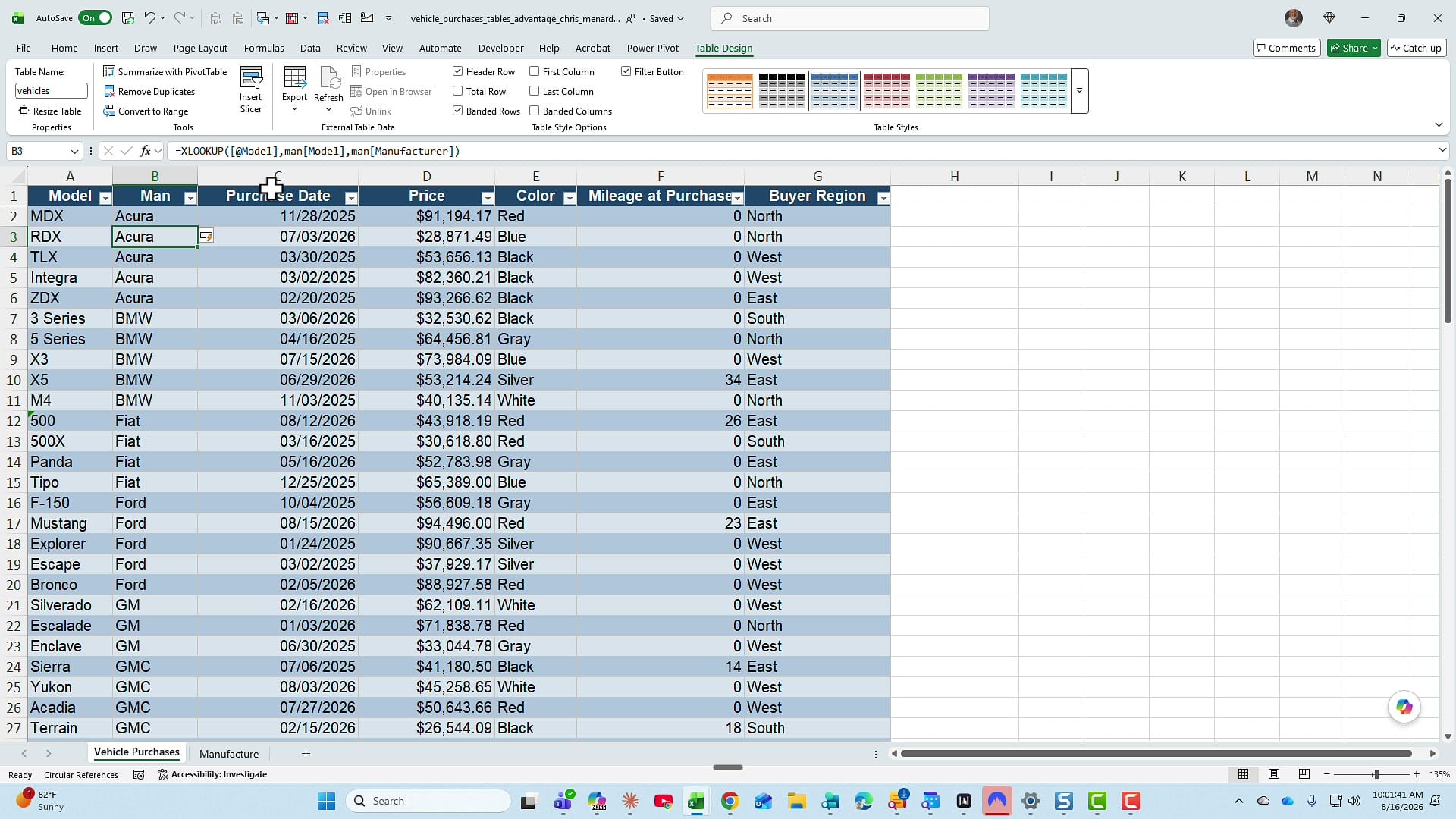Open the Buyer Region filter dropdown
Image resolution: width=1456 pixels, height=819 pixels.
[x=883, y=198]
